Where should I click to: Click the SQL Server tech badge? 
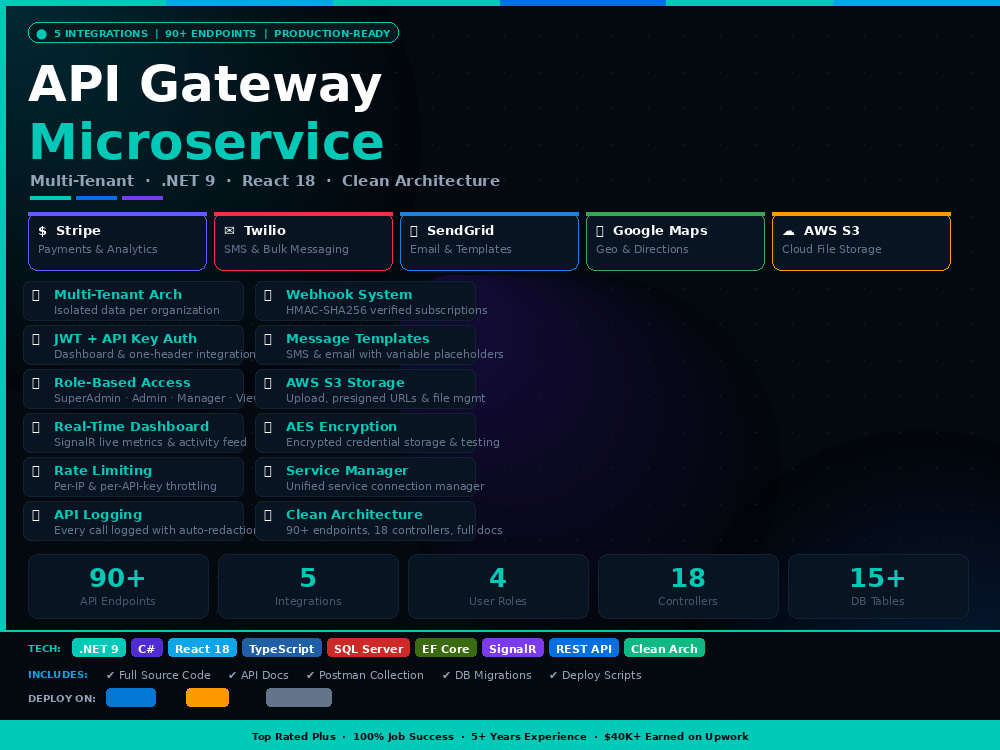click(x=369, y=648)
